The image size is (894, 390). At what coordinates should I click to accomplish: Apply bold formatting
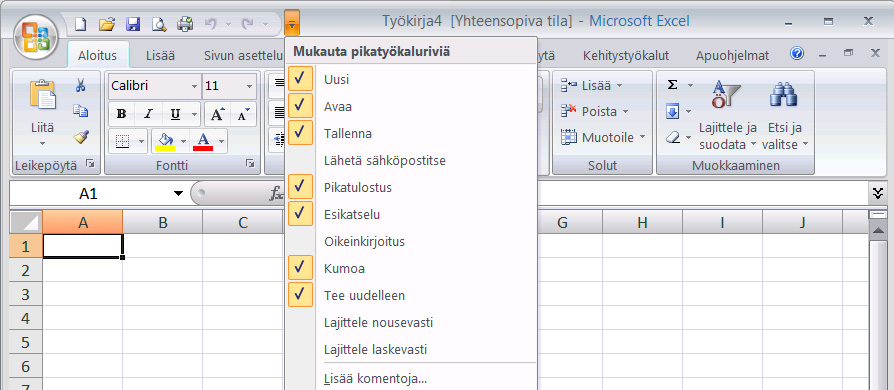(121, 114)
